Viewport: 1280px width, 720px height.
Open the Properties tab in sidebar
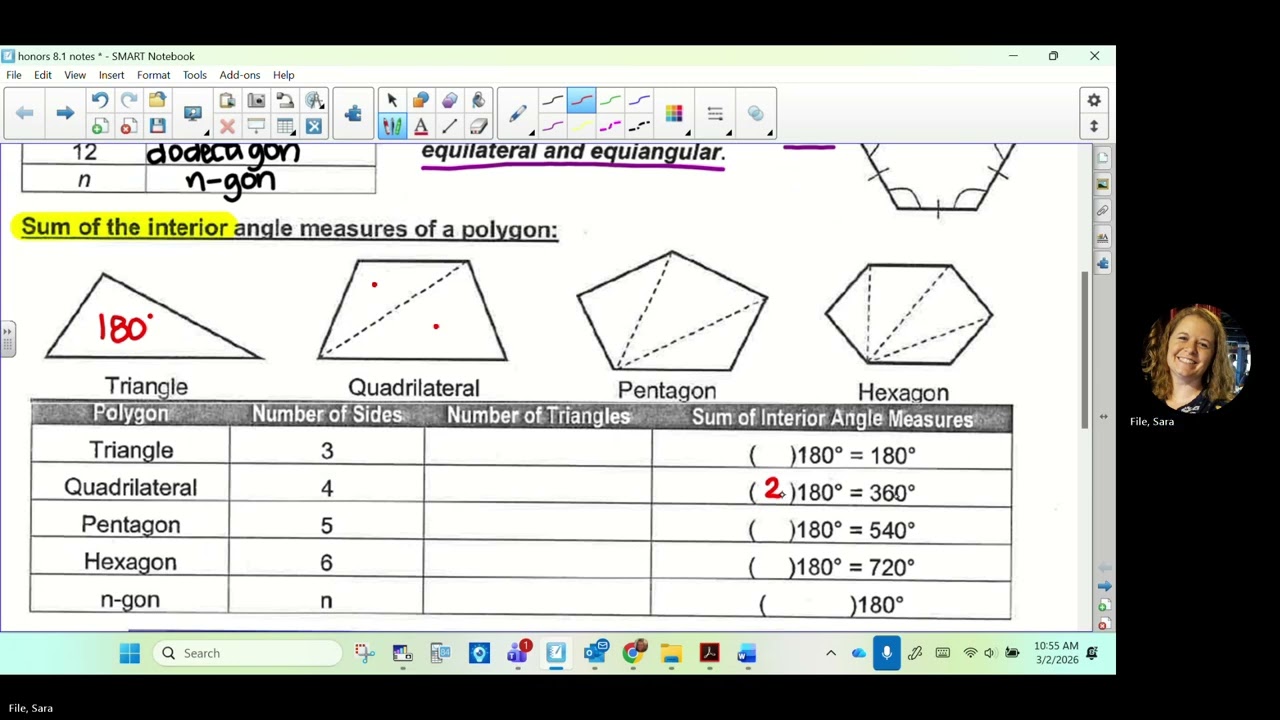point(1103,237)
